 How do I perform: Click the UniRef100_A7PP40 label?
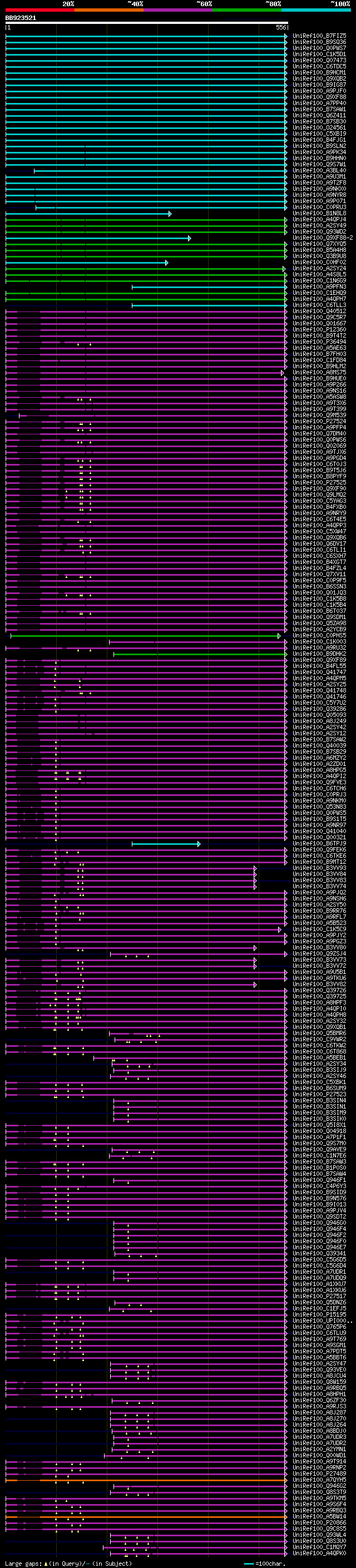319,103
